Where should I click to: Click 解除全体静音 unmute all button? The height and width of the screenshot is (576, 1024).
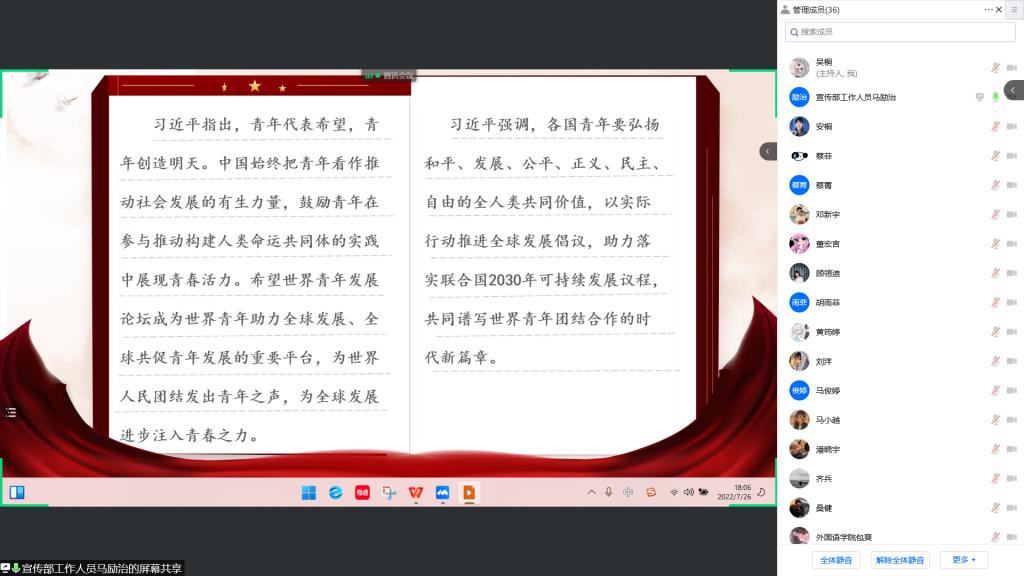click(x=900, y=560)
